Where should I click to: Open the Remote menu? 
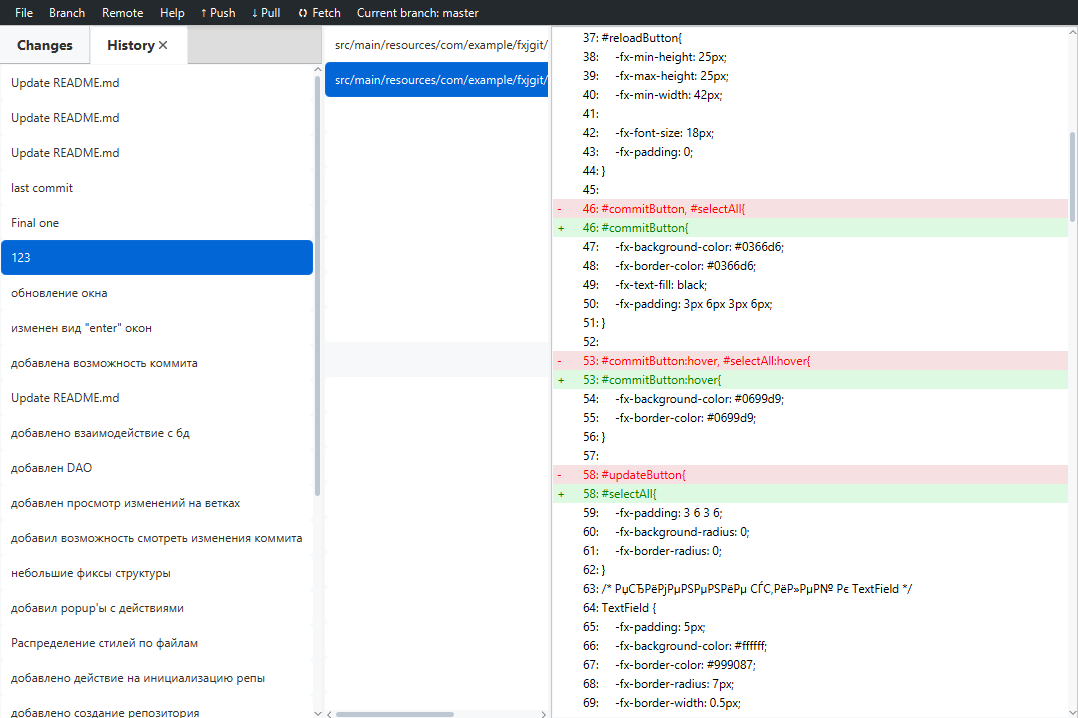pyautogui.click(x=122, y=13)
